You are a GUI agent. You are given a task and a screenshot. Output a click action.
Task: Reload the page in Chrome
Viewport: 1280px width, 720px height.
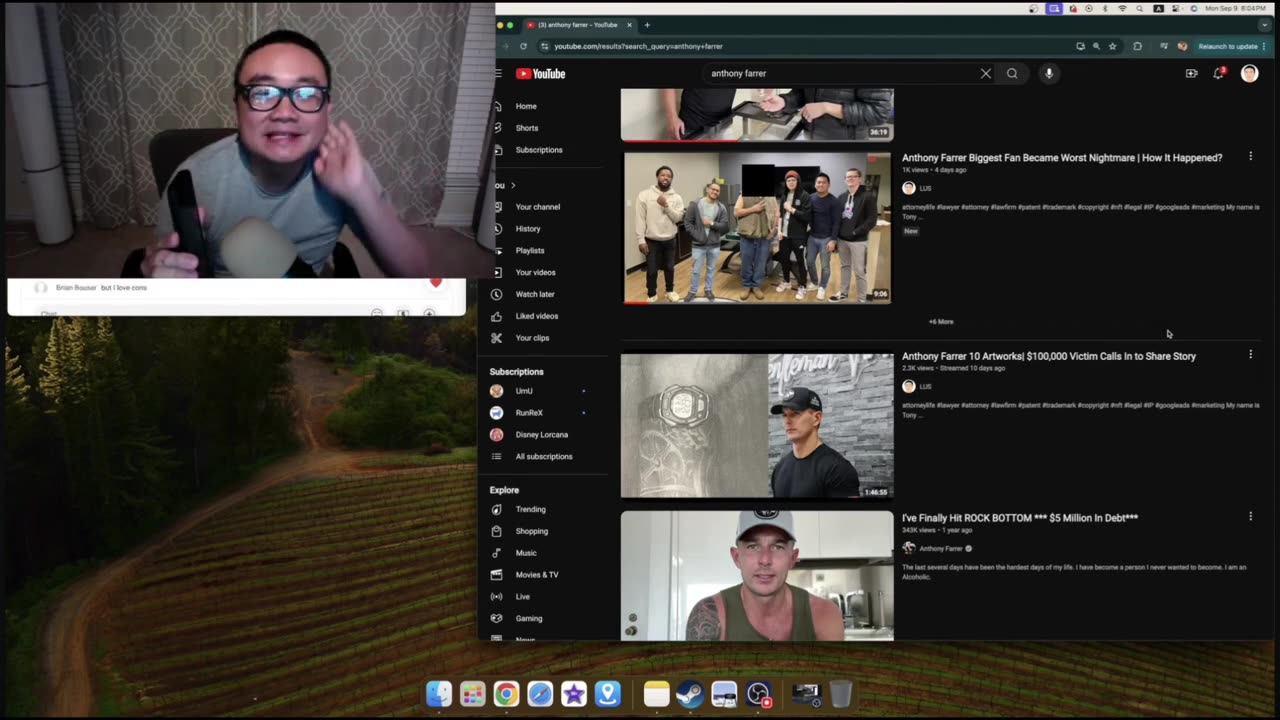coord(523,46)
